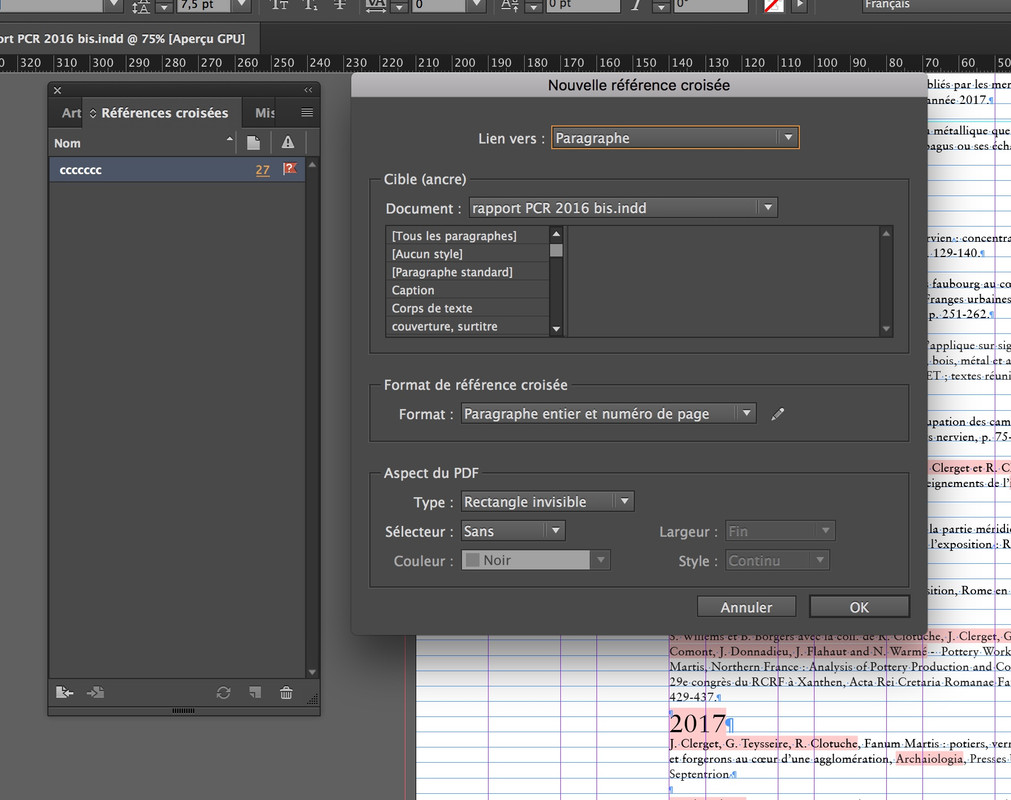
Task: Select [Paragraphe standard] in the style list
Action: coord(467,272)
